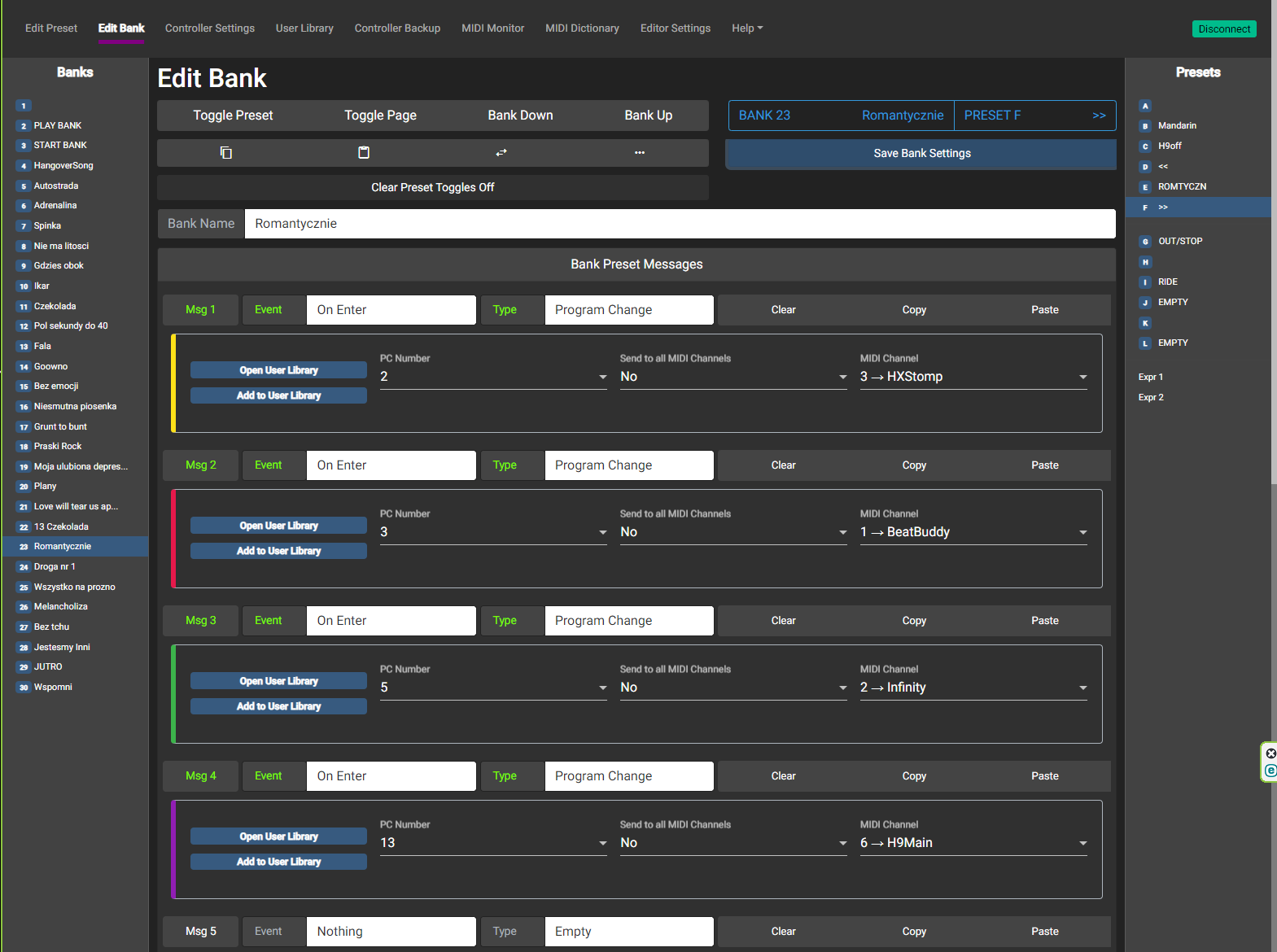Open the more options ellipsis icon

coord(640,153)
